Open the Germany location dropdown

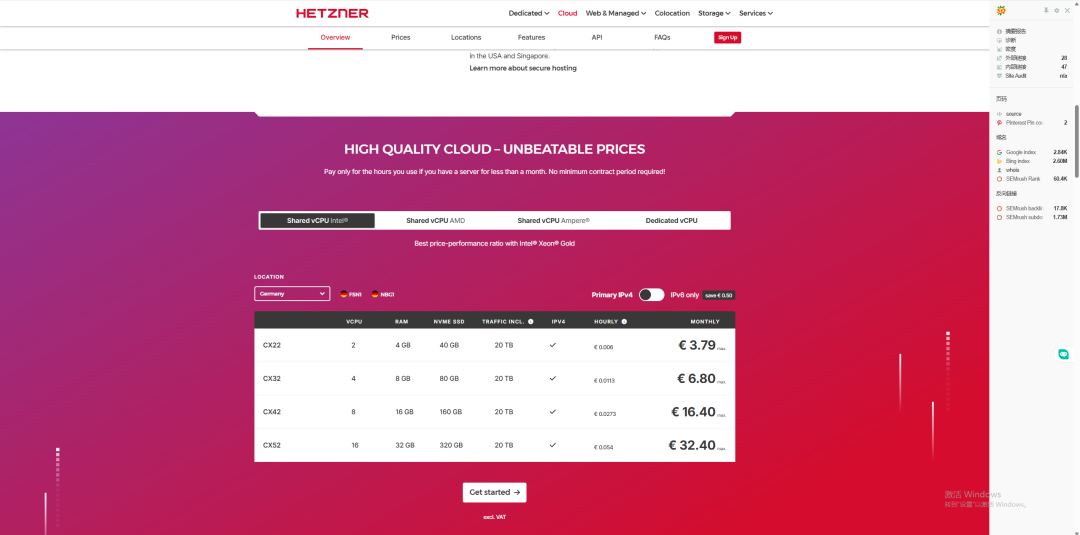coord(292,294)
